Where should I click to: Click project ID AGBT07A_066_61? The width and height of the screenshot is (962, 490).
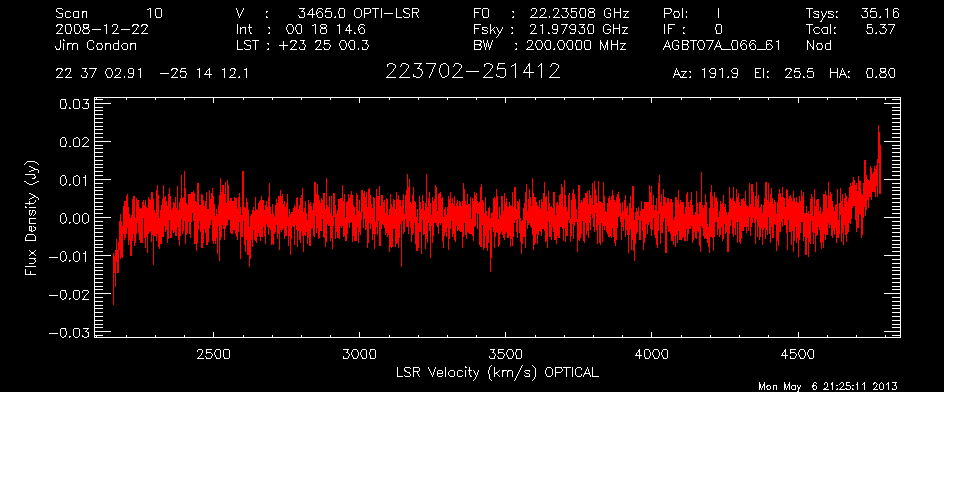(722, 45)
